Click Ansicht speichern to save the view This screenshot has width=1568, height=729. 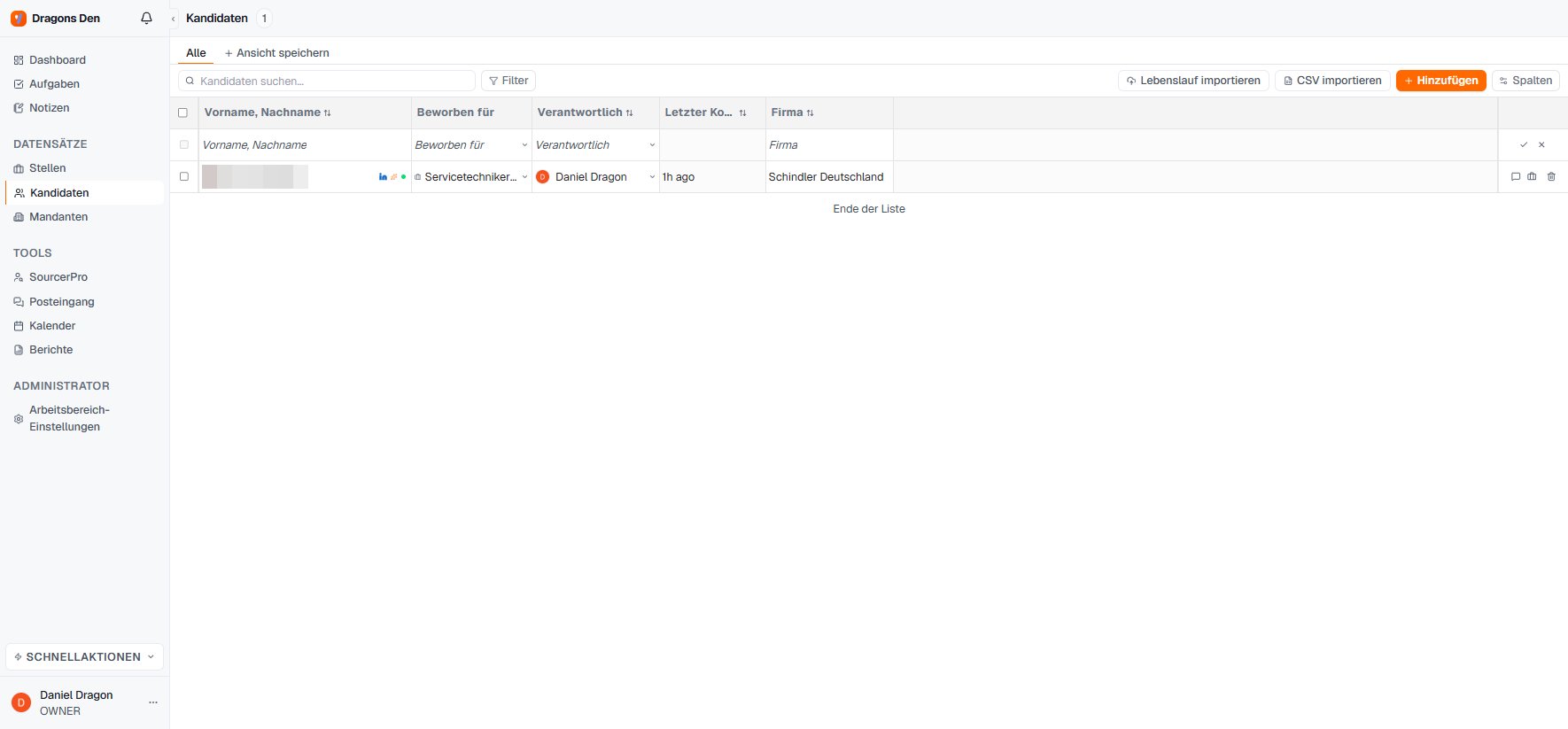pos(277,53)
